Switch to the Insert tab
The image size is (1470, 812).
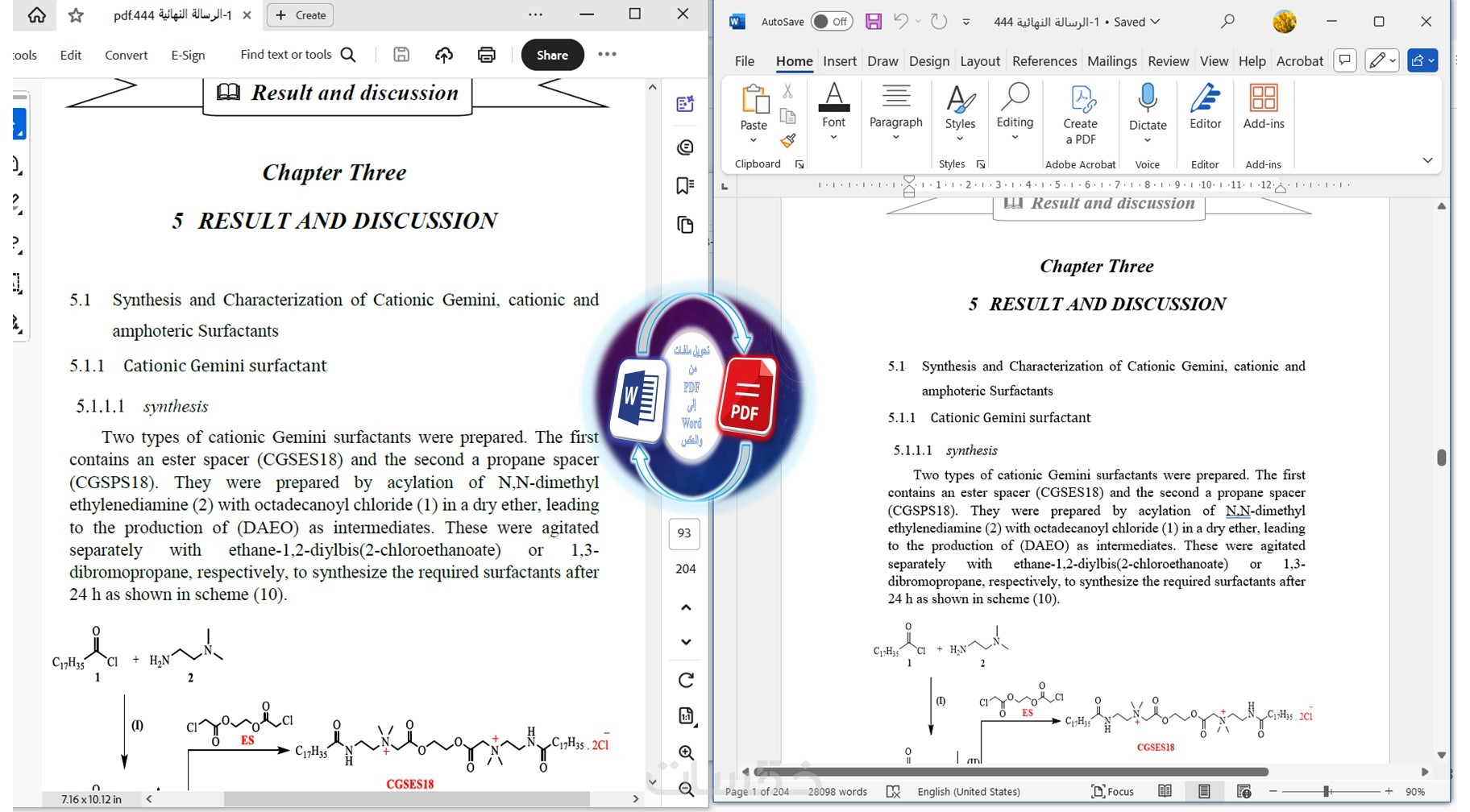point(840,61)
